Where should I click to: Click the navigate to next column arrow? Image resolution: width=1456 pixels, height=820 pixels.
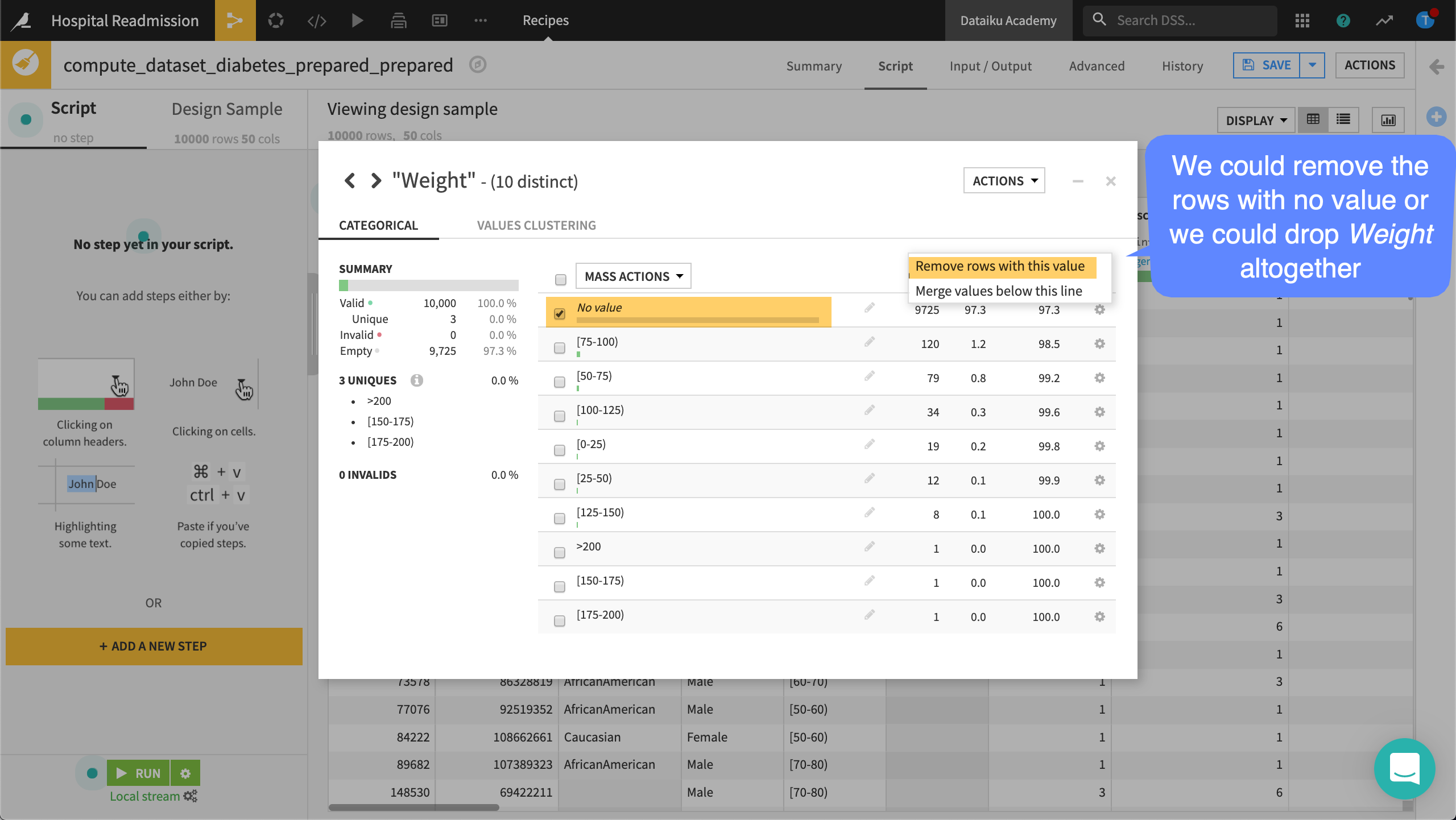tap(374, 181)
